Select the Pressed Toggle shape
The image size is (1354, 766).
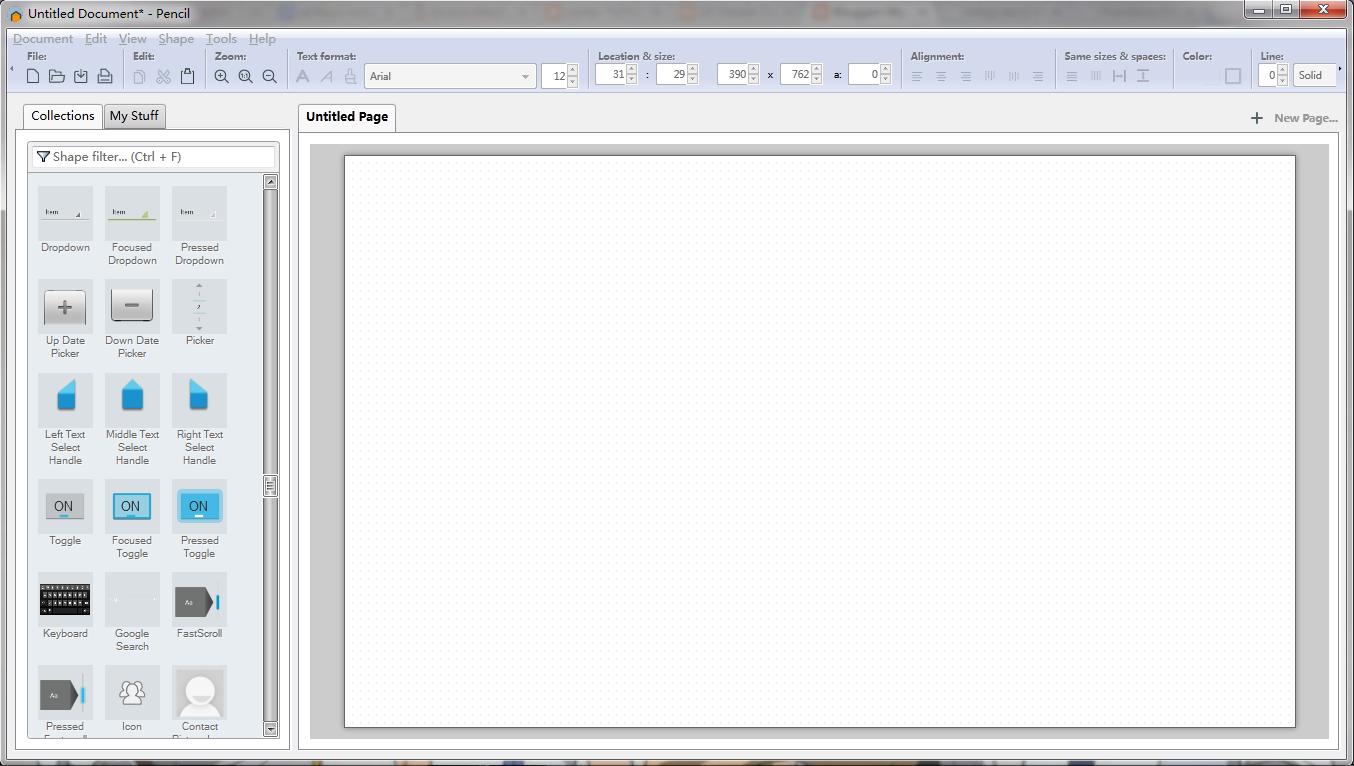[x=199, y=506]
